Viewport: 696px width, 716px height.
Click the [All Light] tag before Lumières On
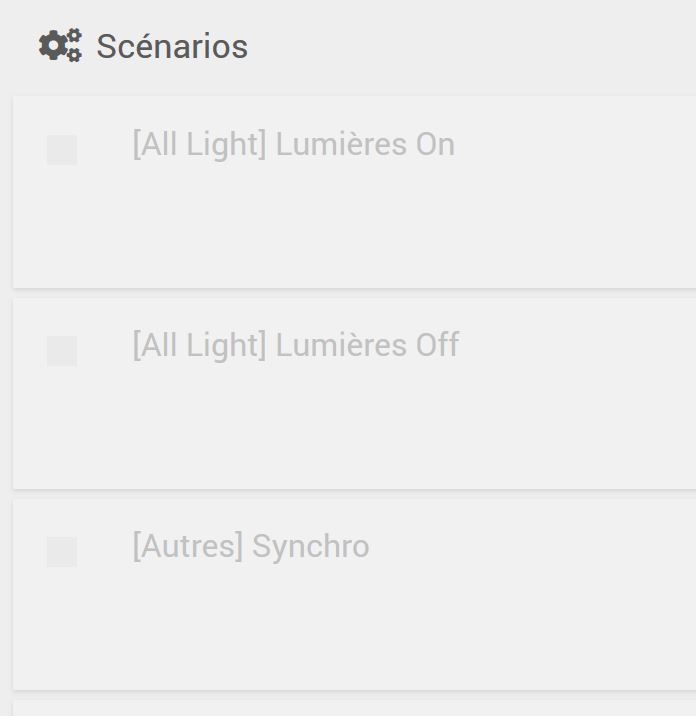pos(200,145)
